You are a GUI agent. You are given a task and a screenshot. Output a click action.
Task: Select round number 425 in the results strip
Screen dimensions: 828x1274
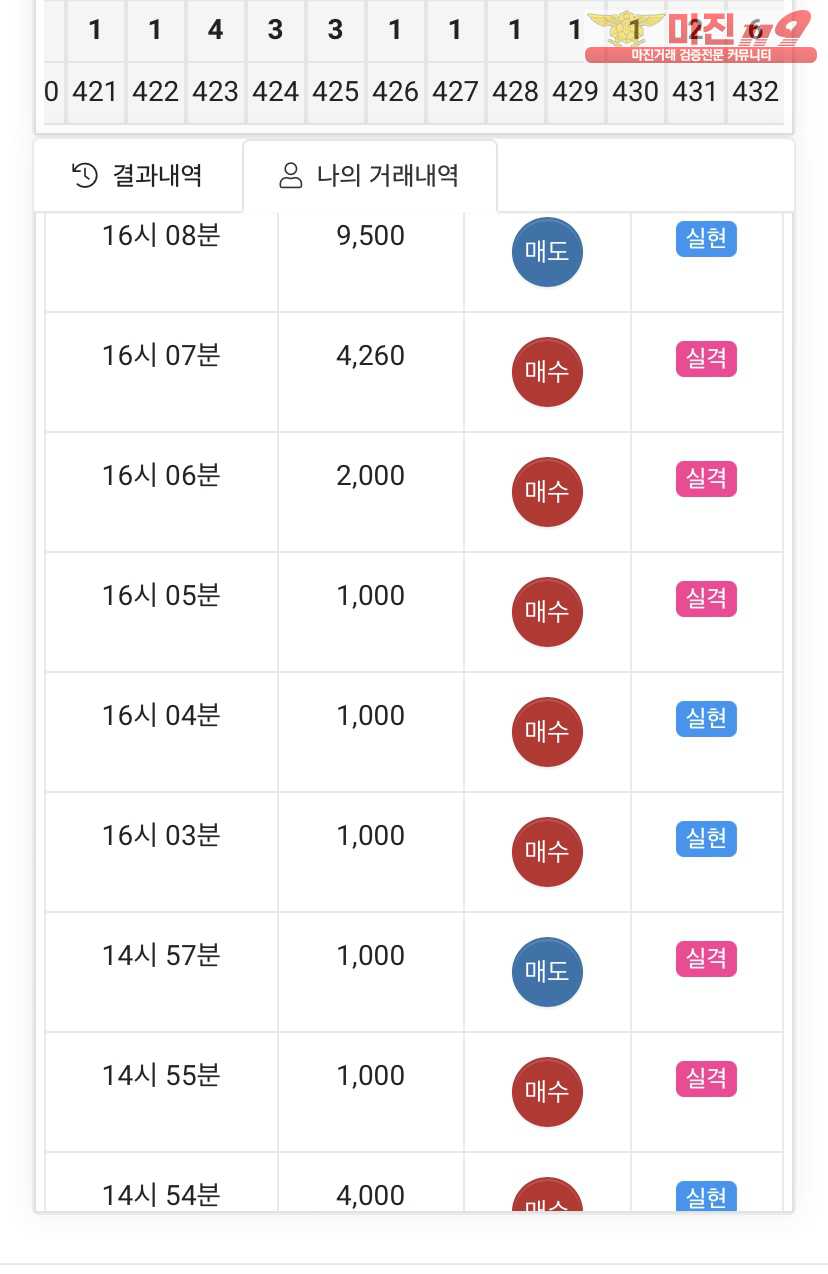[x=335, y=92]
